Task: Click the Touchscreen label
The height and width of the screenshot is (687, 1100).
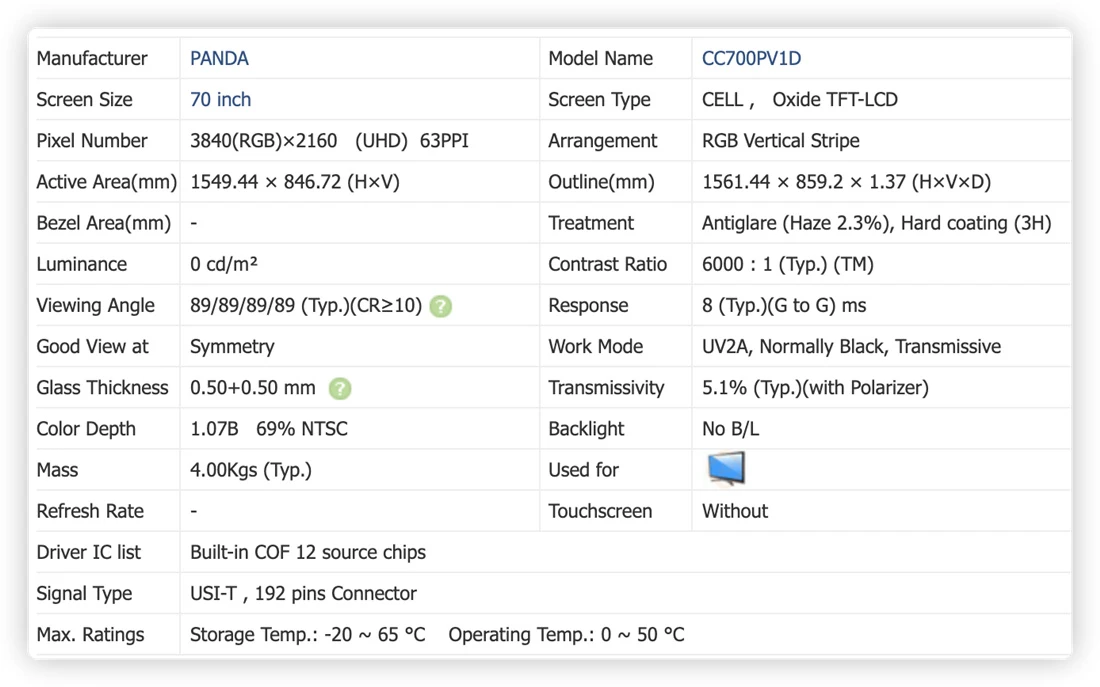Action: (600, 511)
